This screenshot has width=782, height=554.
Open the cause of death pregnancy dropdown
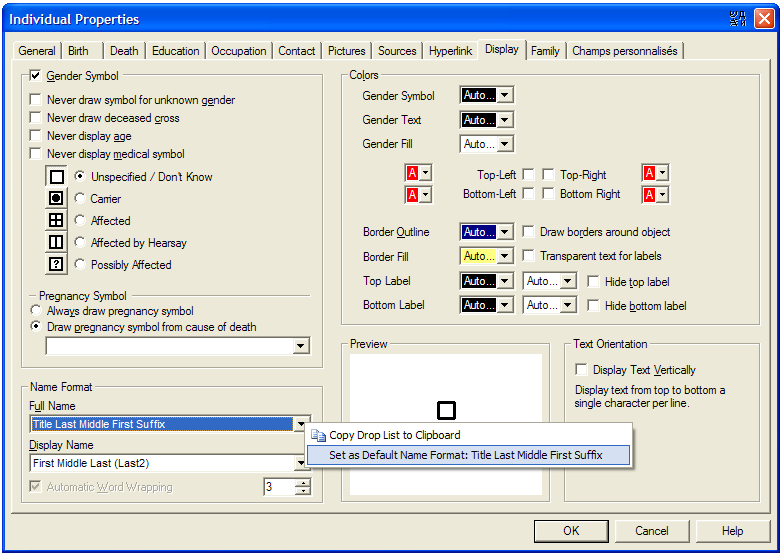[301, 346]
